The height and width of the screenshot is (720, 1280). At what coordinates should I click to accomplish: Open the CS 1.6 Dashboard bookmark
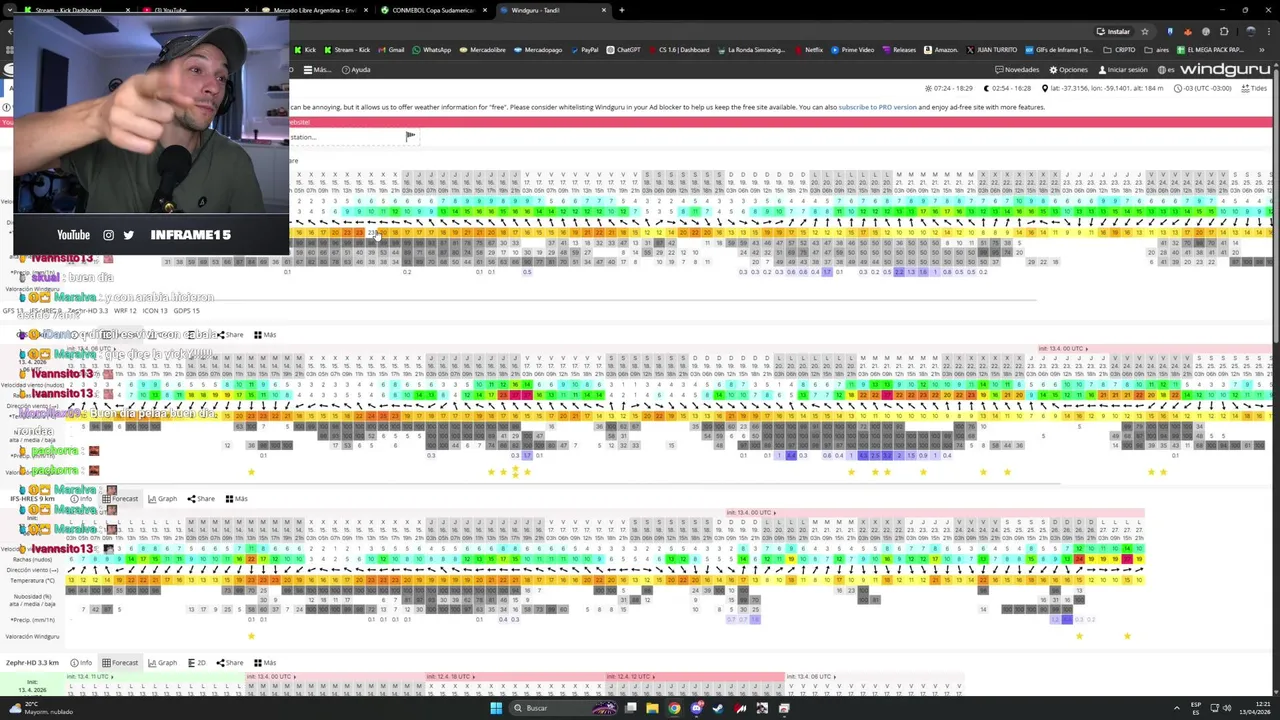679,49
